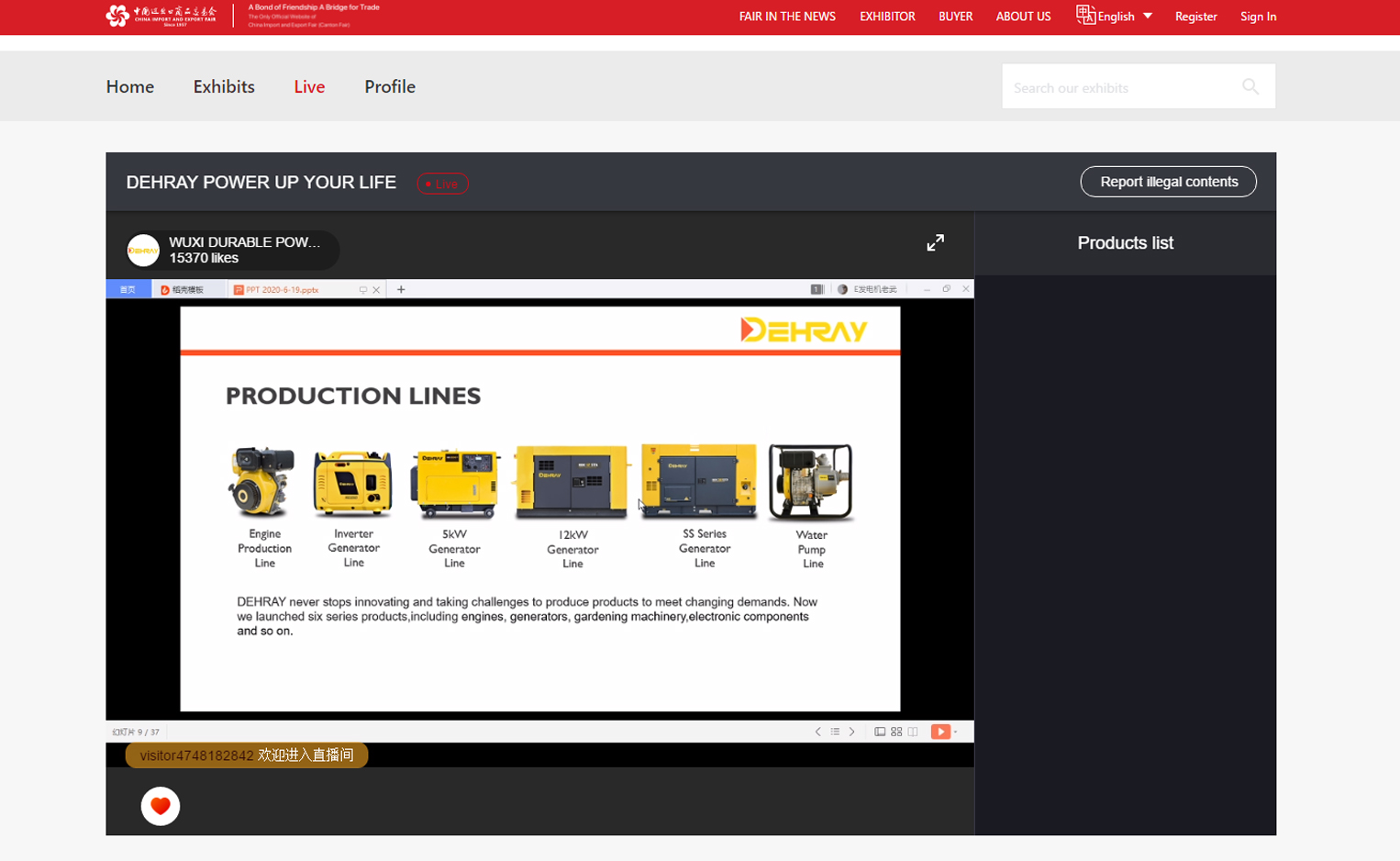Click the Sign In link
1400x861 pixels.
(1258, 17)
